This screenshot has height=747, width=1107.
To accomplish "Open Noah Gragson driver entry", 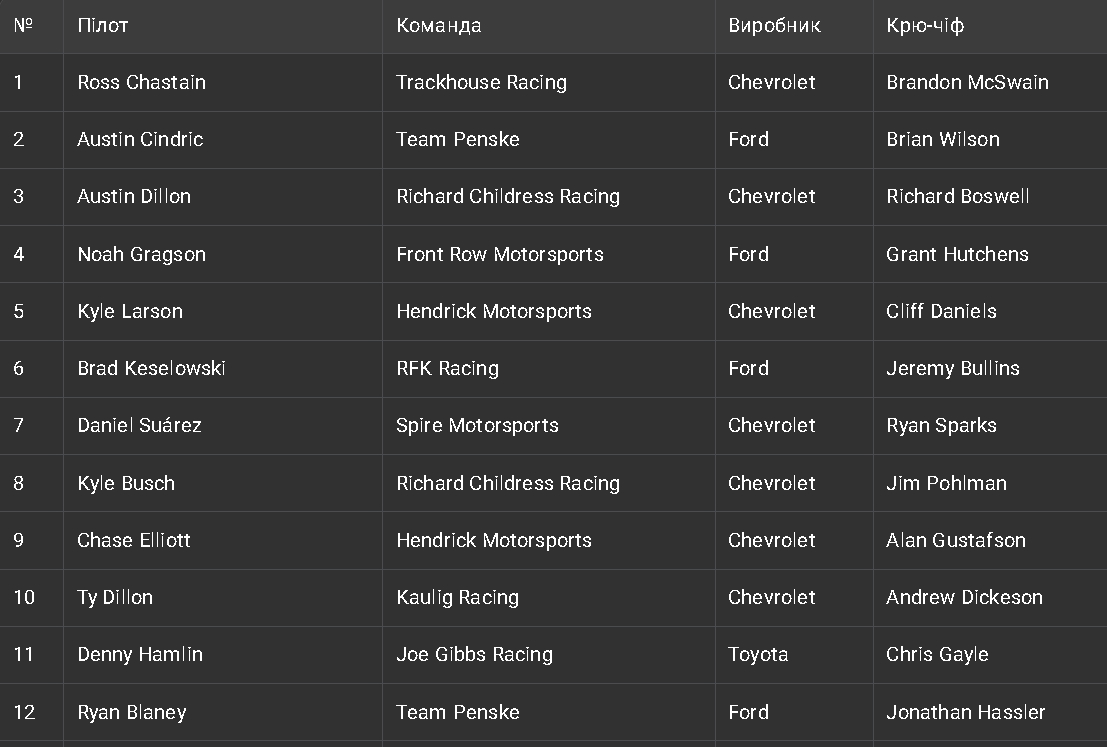I will pyautogui.click(x=141, y=254).
